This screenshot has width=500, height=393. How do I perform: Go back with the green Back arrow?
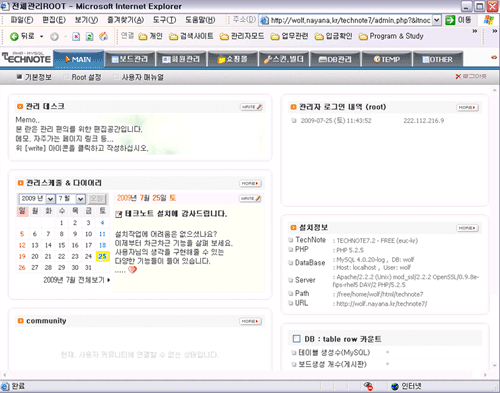[14, 36]
